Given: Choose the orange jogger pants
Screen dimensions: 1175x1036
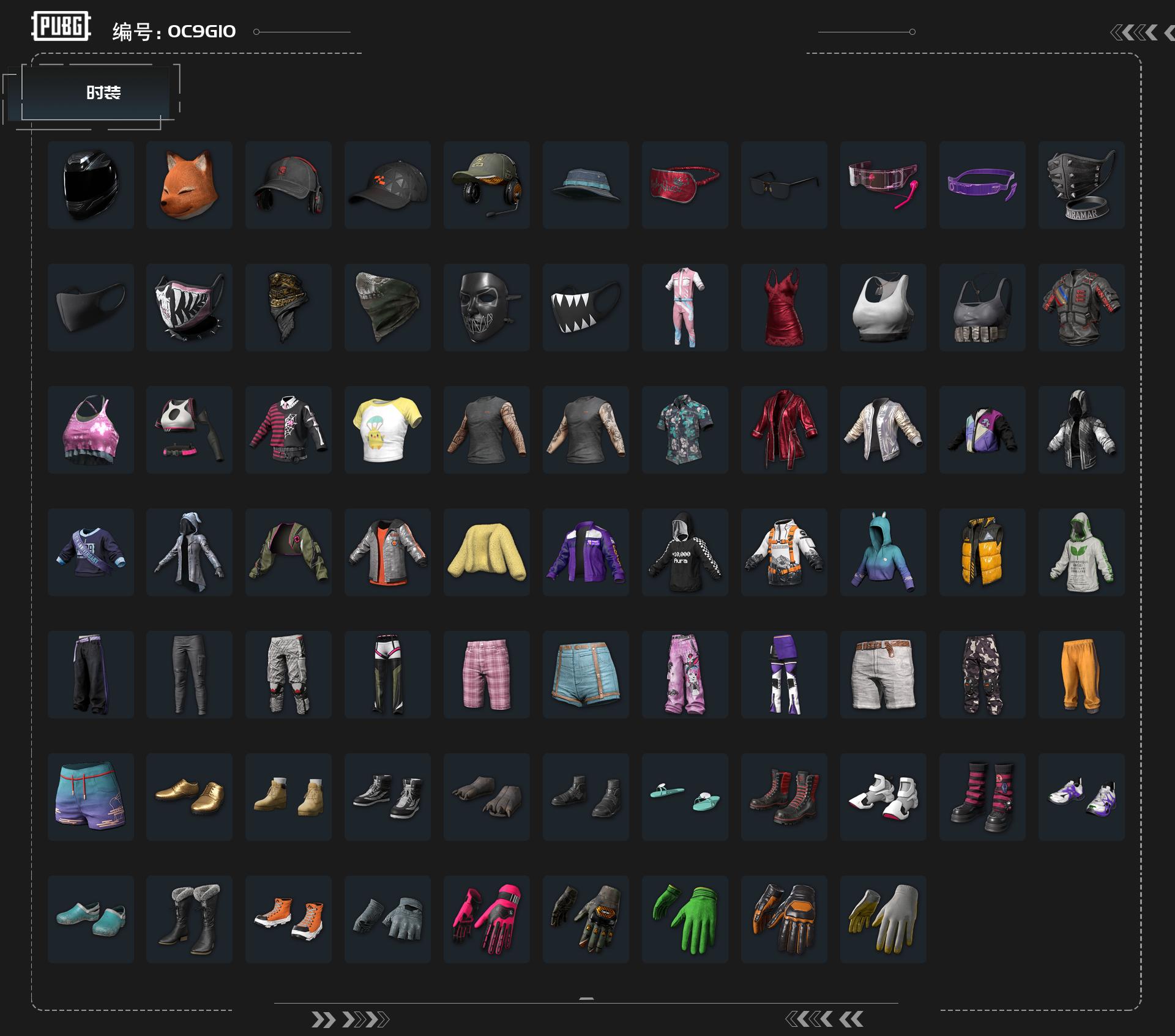Looking at the screenshot, I should pyautogui.click(x=1081, y=674).
